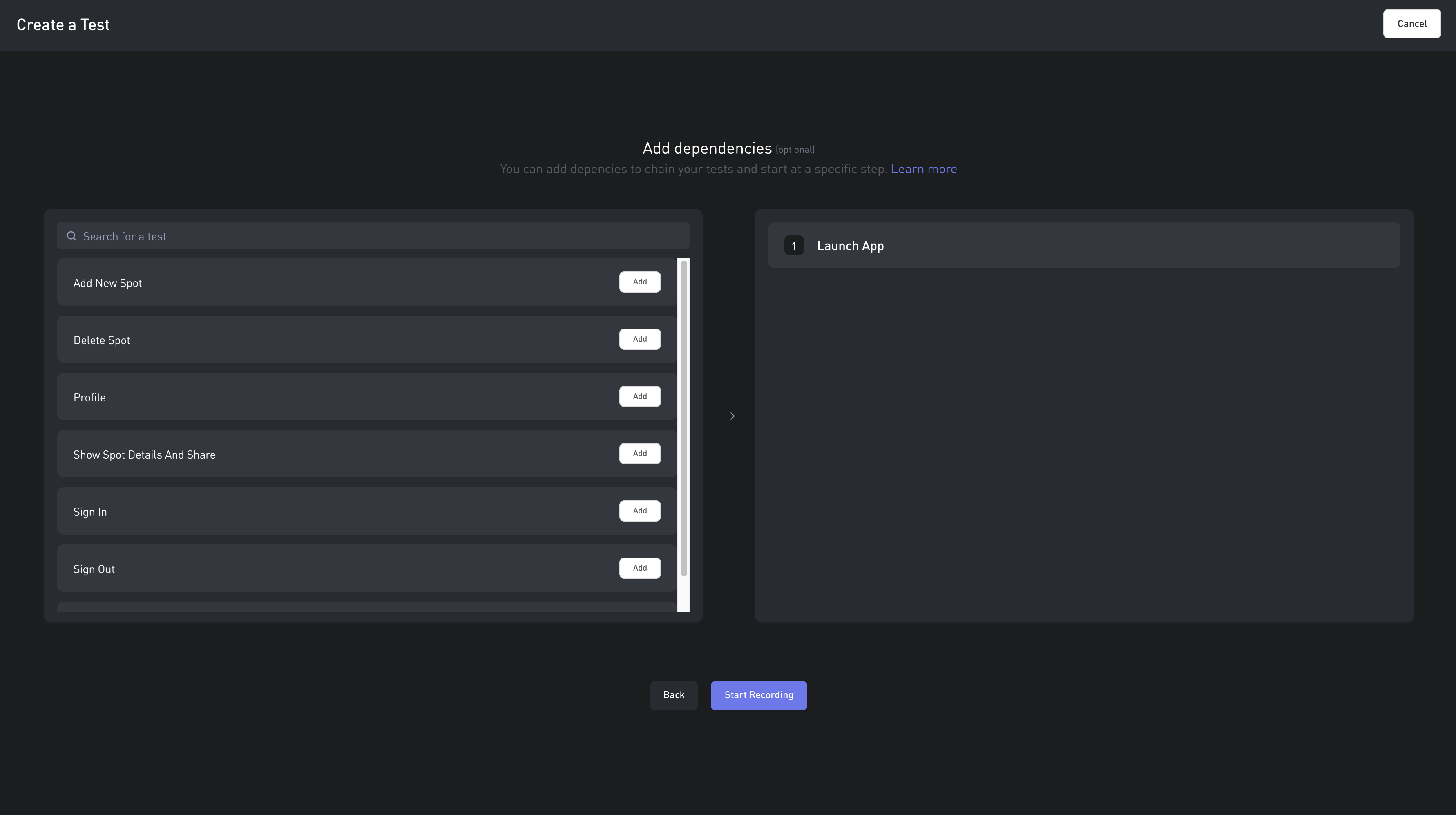Click the Sign In test row label
Viewport: 1456px width, 815px height.
[x=90, y=513]
